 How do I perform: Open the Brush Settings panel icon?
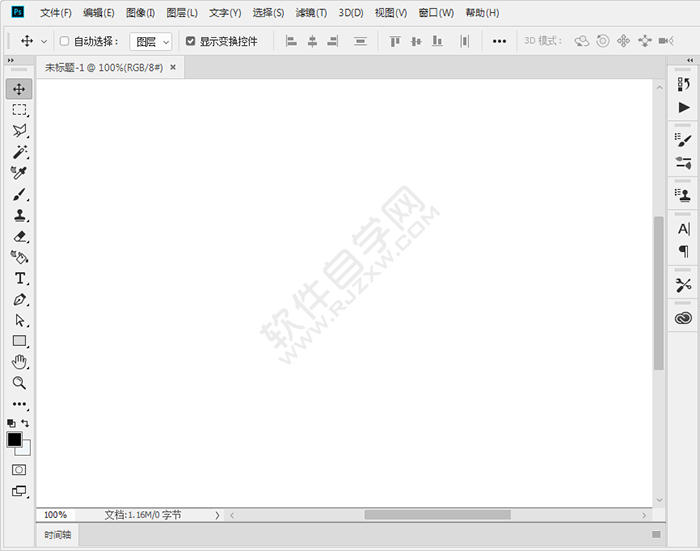(x=683, y=163)
